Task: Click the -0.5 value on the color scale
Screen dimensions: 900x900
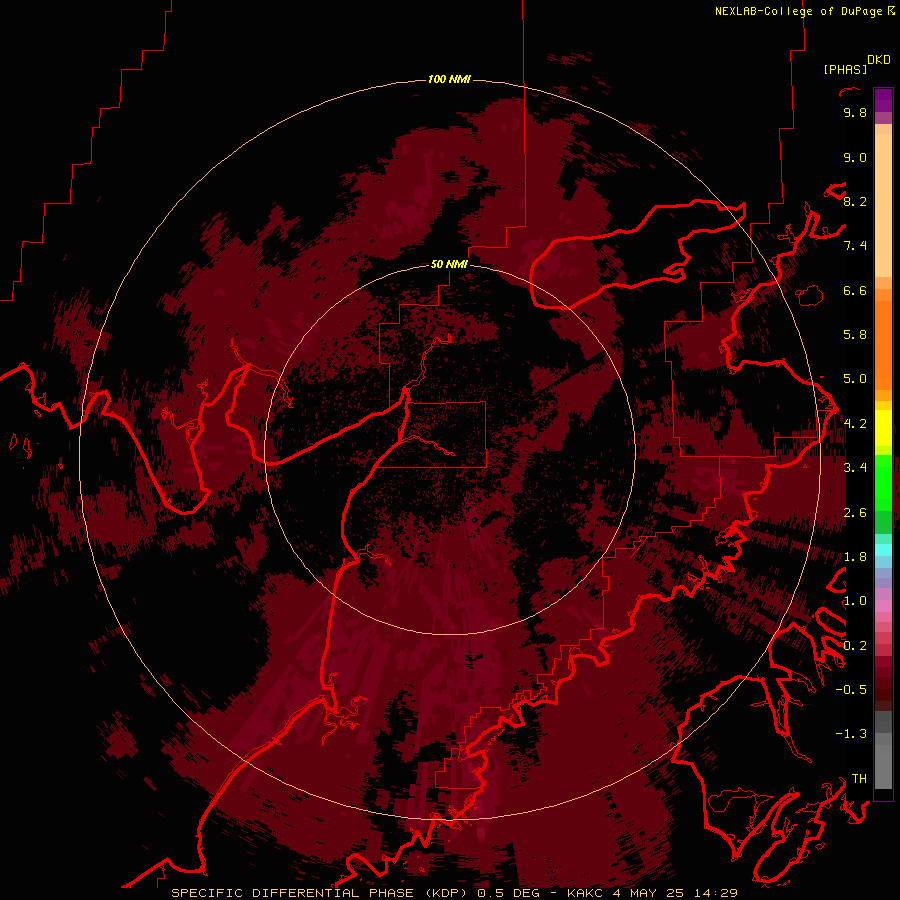Action: click(851, 690)
